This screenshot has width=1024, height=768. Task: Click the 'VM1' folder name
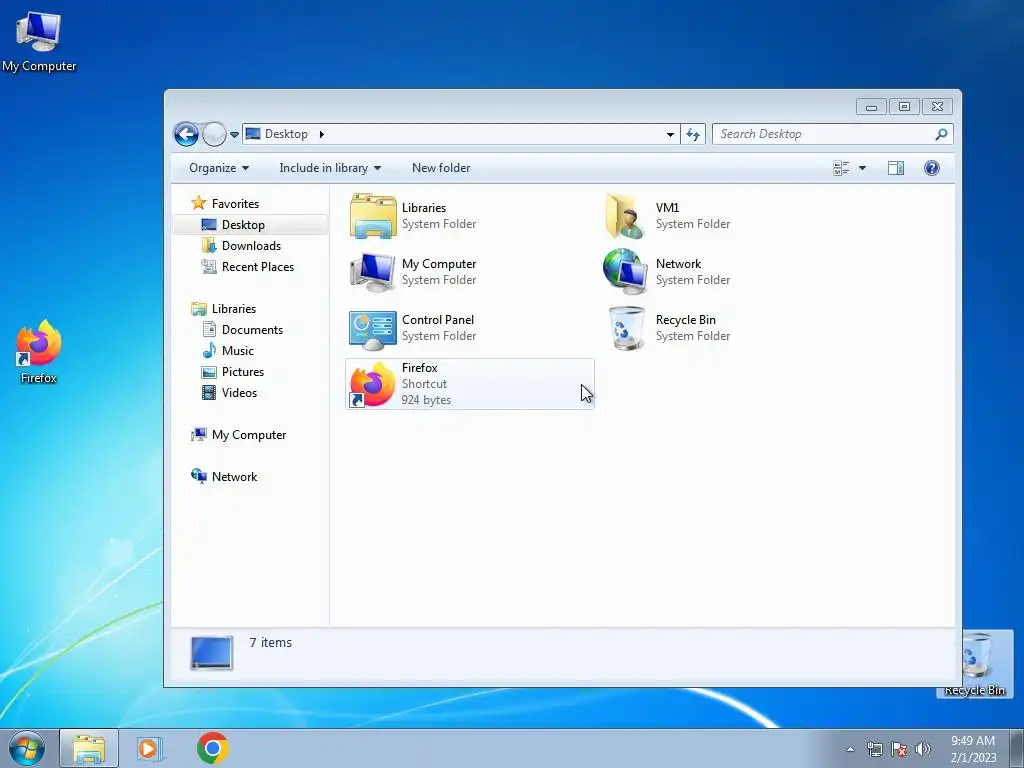(x=667, y=208)
